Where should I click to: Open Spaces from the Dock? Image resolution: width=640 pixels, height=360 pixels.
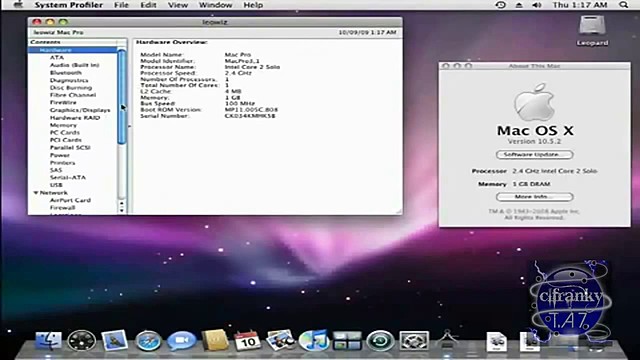(x=347, y=340)
